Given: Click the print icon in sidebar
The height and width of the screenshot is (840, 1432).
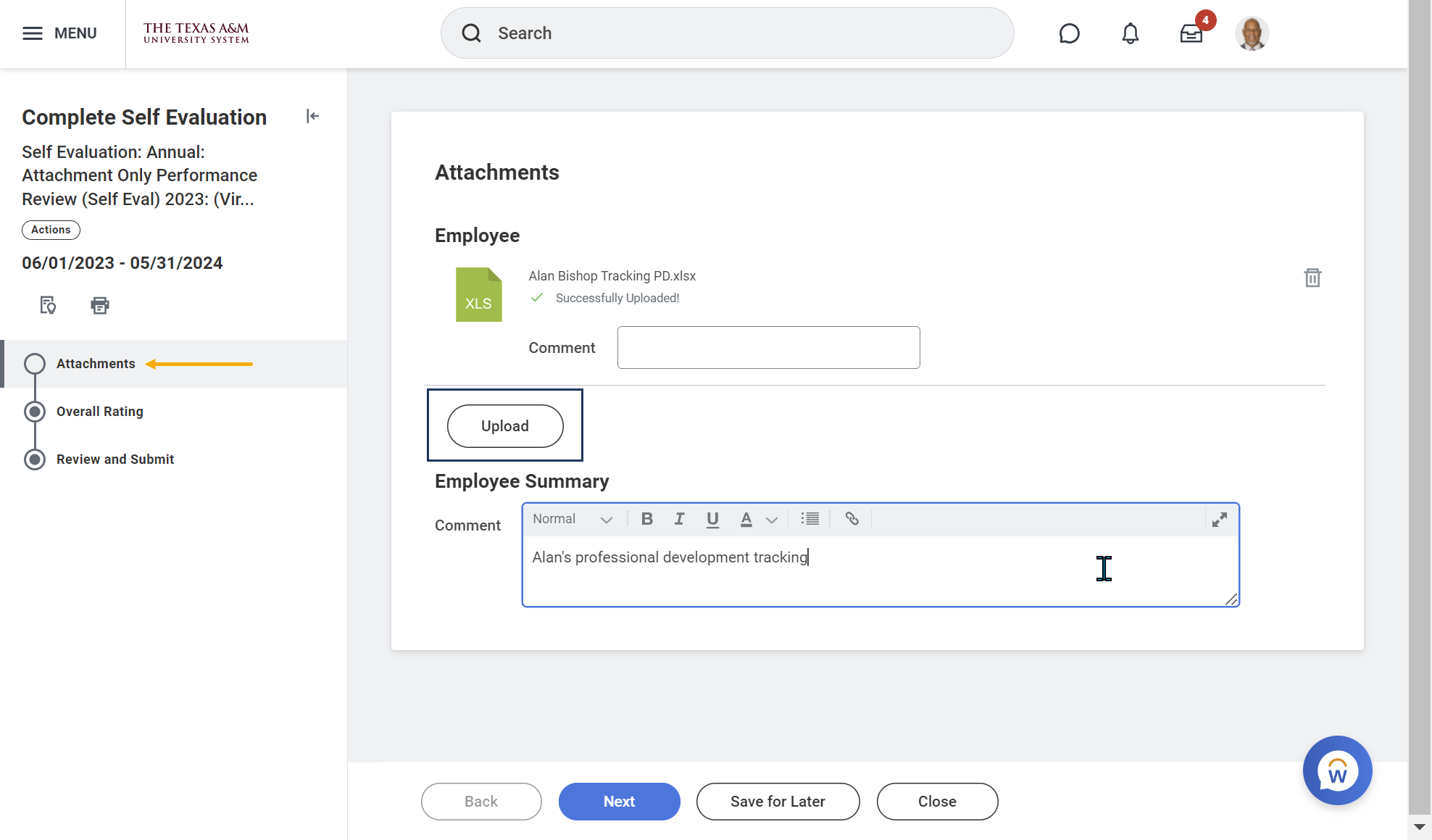Looking at the screenshot, I should tap(100, 305).
